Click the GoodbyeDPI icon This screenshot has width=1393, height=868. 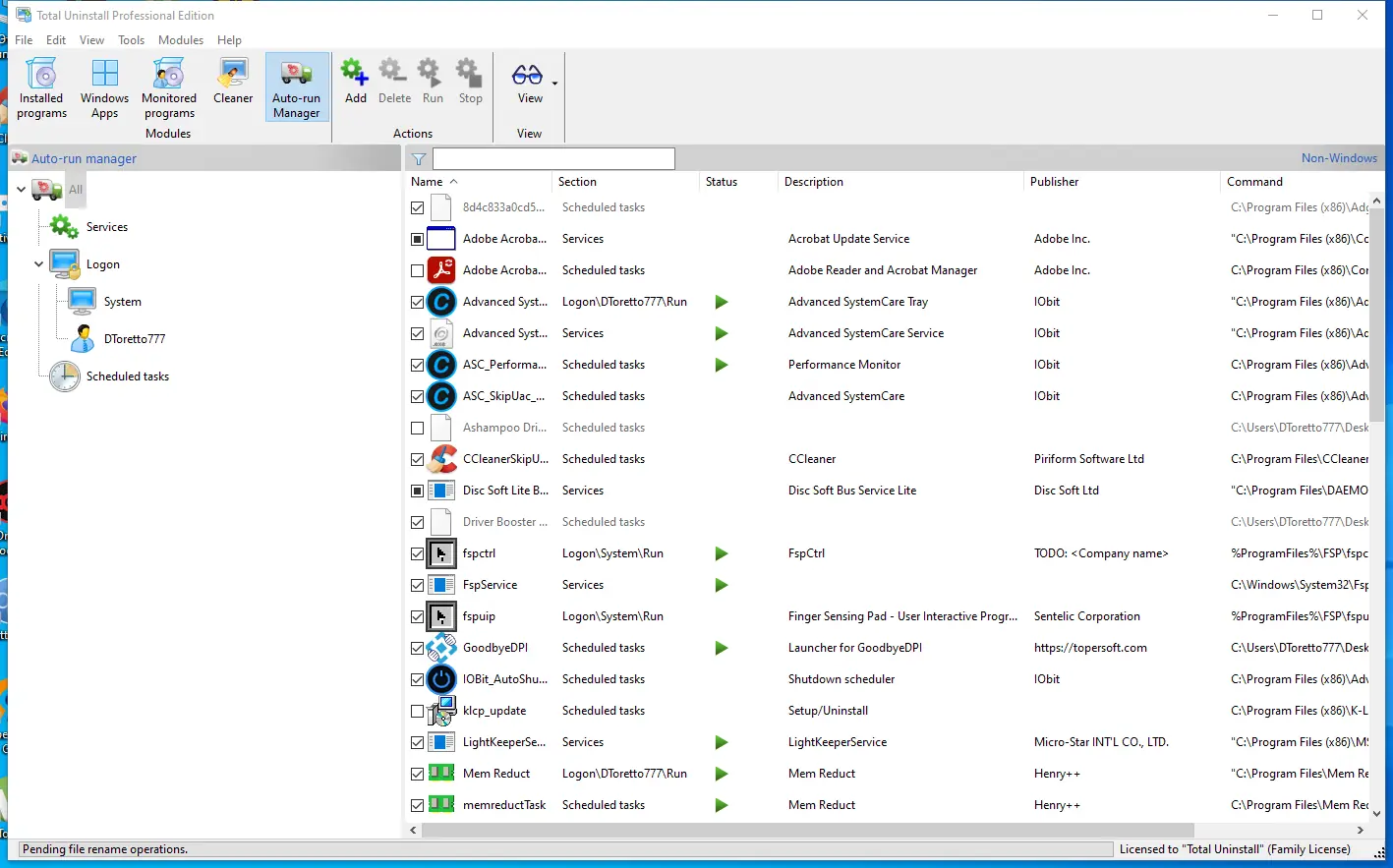pyautogui.click(x=441, y=648)
